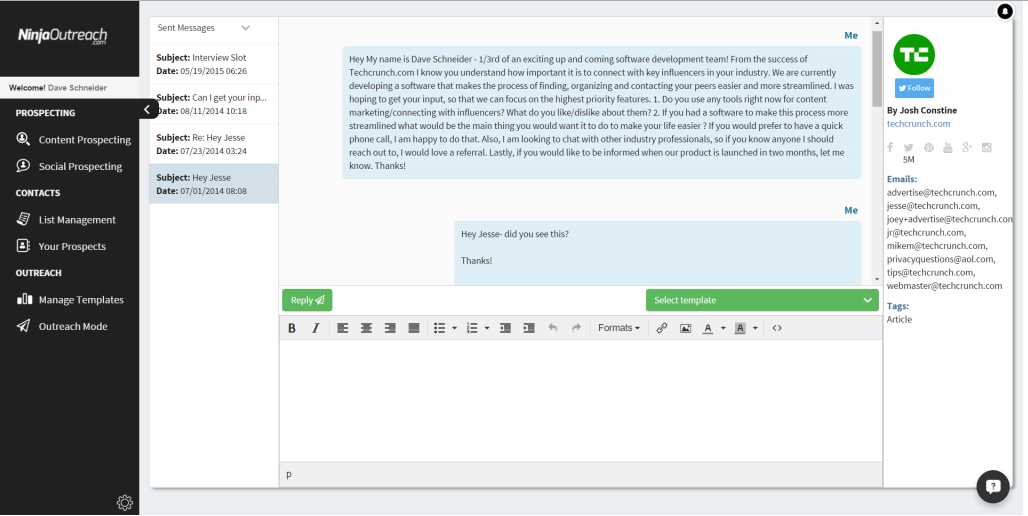Go to Content Prospecting
1028x516 pixels.
click(x=73, y=140)
